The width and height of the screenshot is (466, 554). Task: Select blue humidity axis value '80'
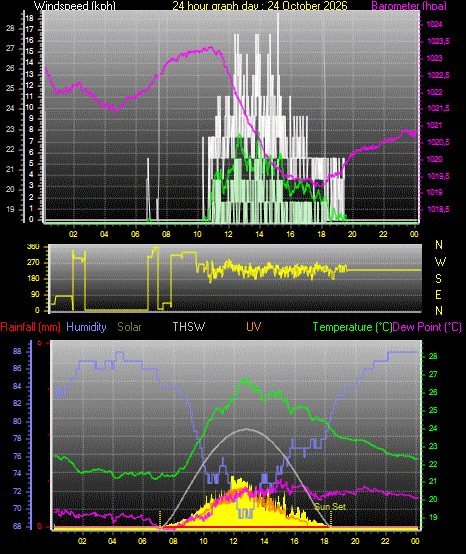(17, 422)
